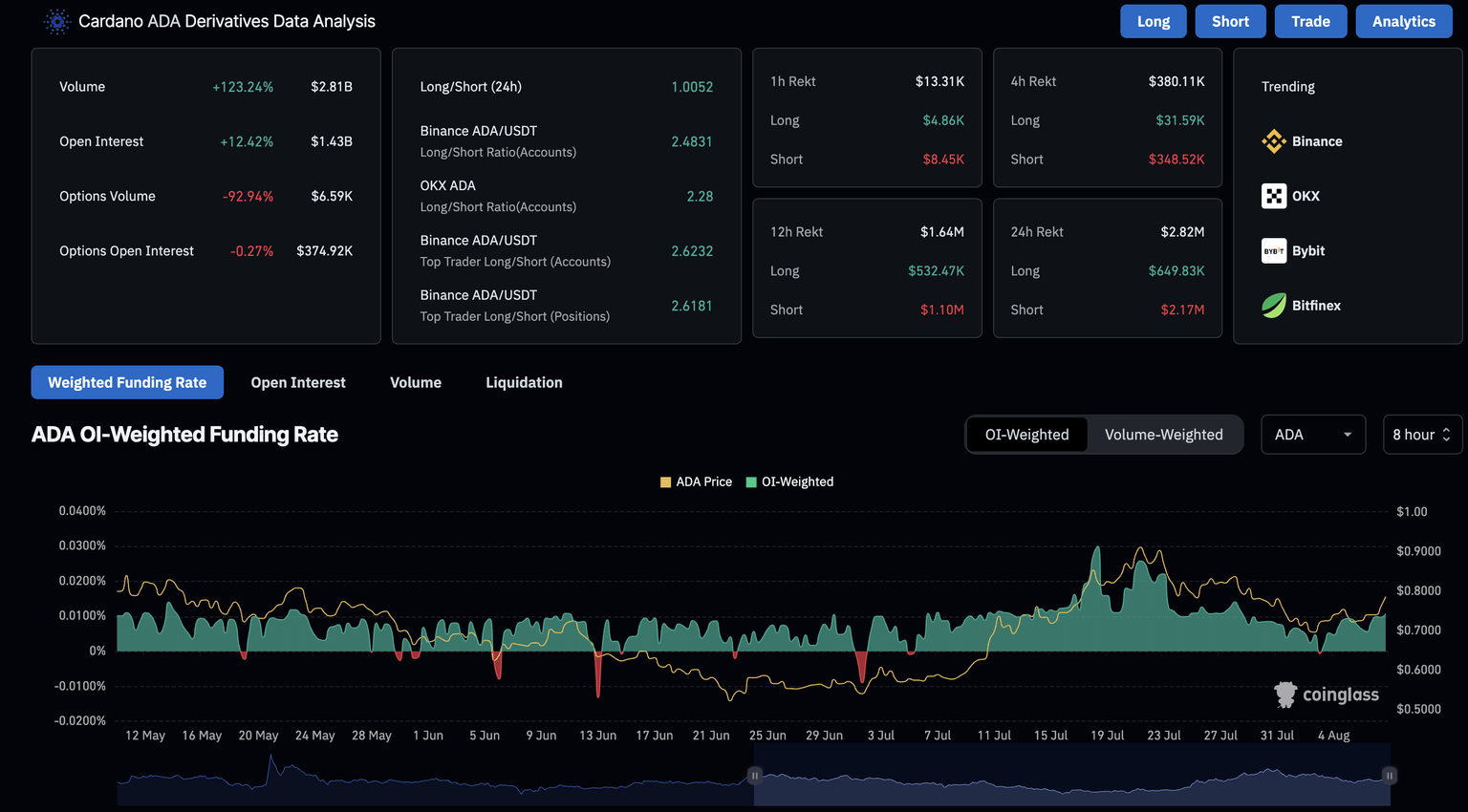The width and height of the screenshot is (1468, 812).
Task: Open the Analytics button
Action: [1403, 21]
